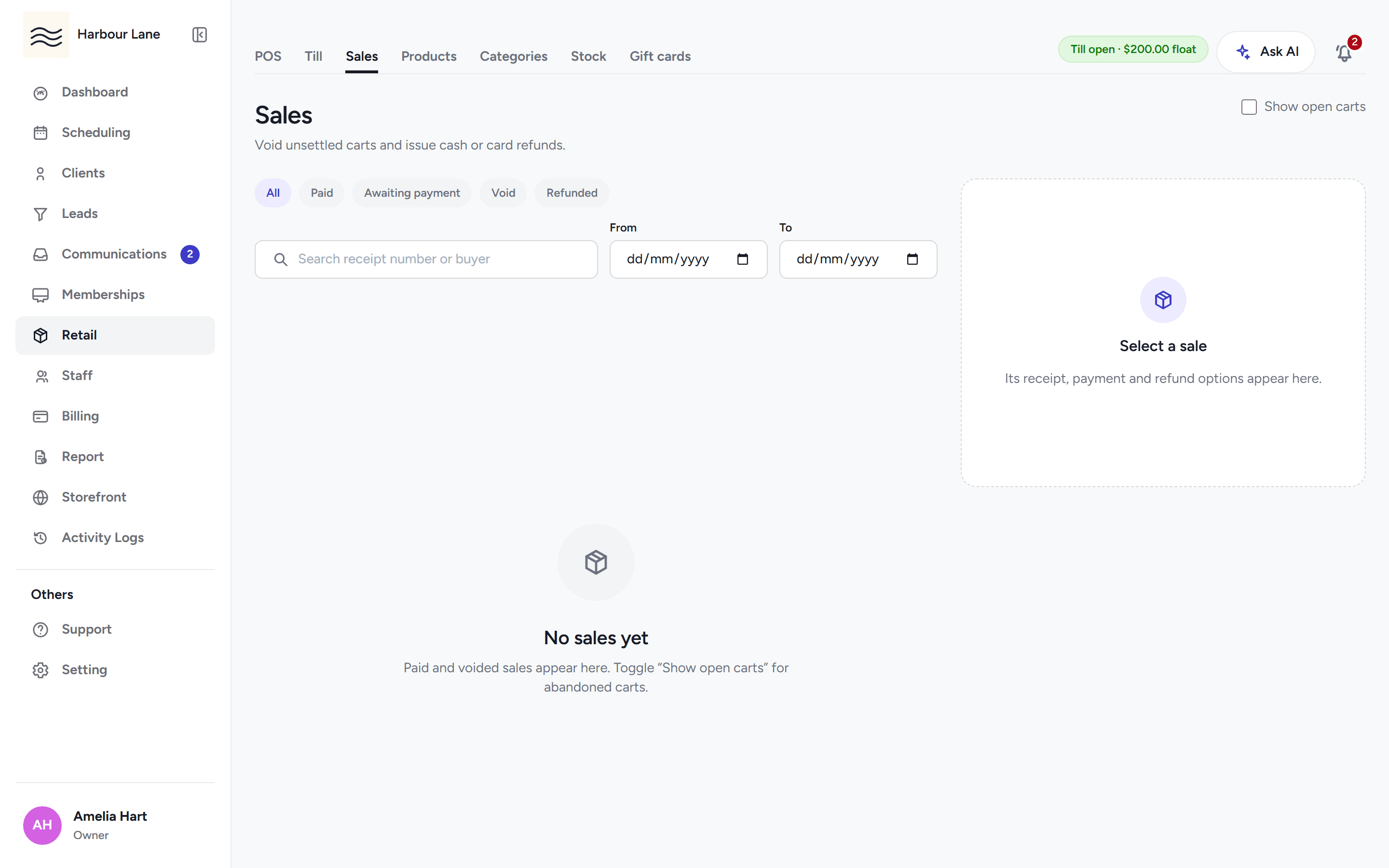Open Setting gear item
1389x868 pixels.
pos(115,670)
